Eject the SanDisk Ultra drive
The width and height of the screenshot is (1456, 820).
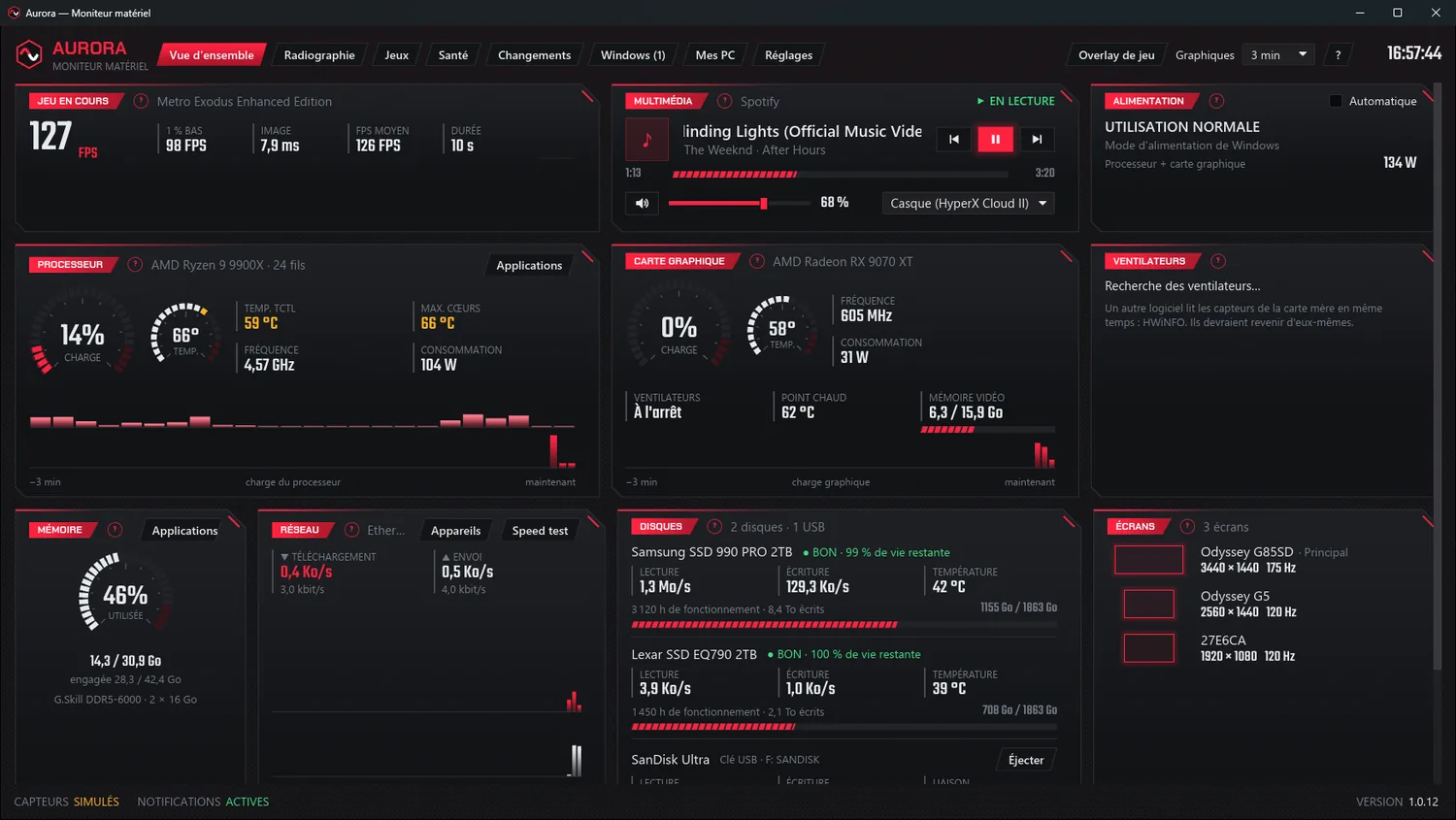[1026, 760]
